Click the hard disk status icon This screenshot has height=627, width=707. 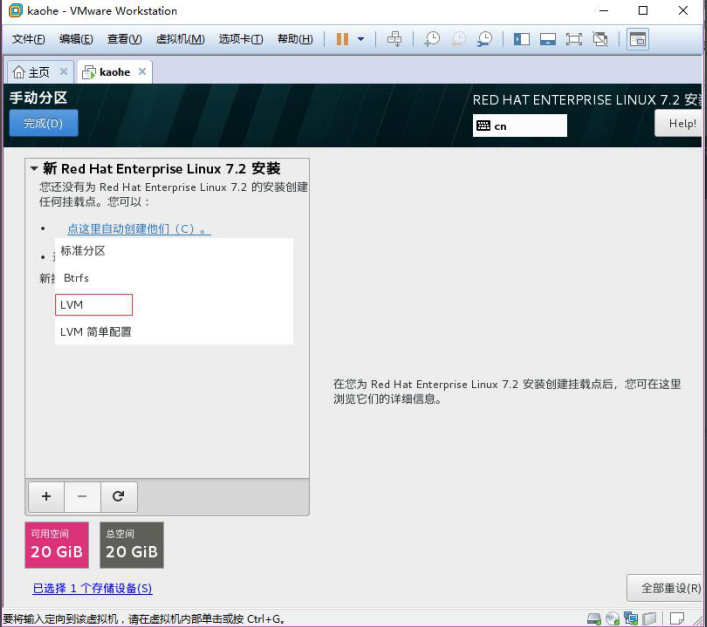(x=594, y=618)
